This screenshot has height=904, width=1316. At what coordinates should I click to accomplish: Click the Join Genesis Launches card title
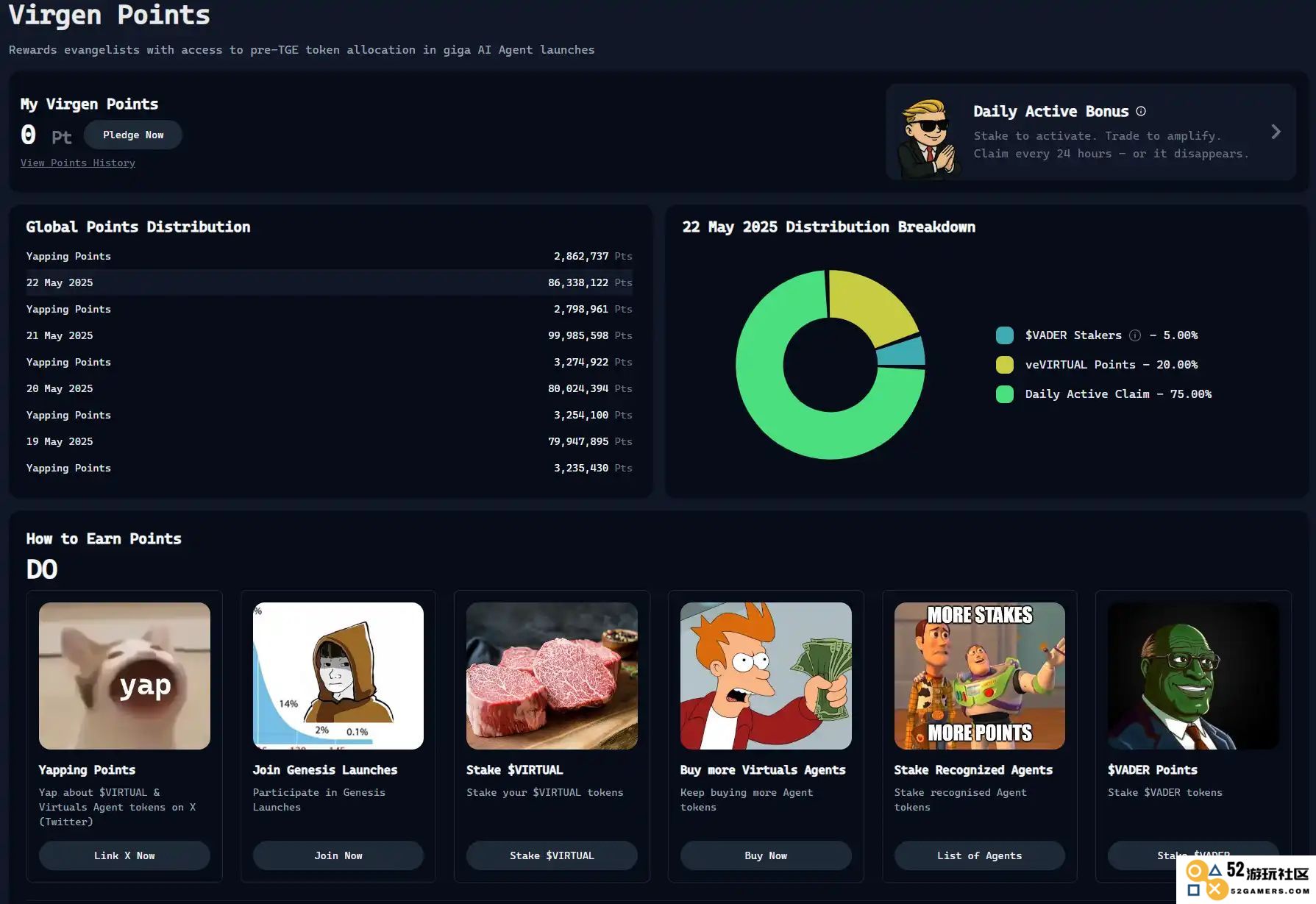click(x=325, y=770)
